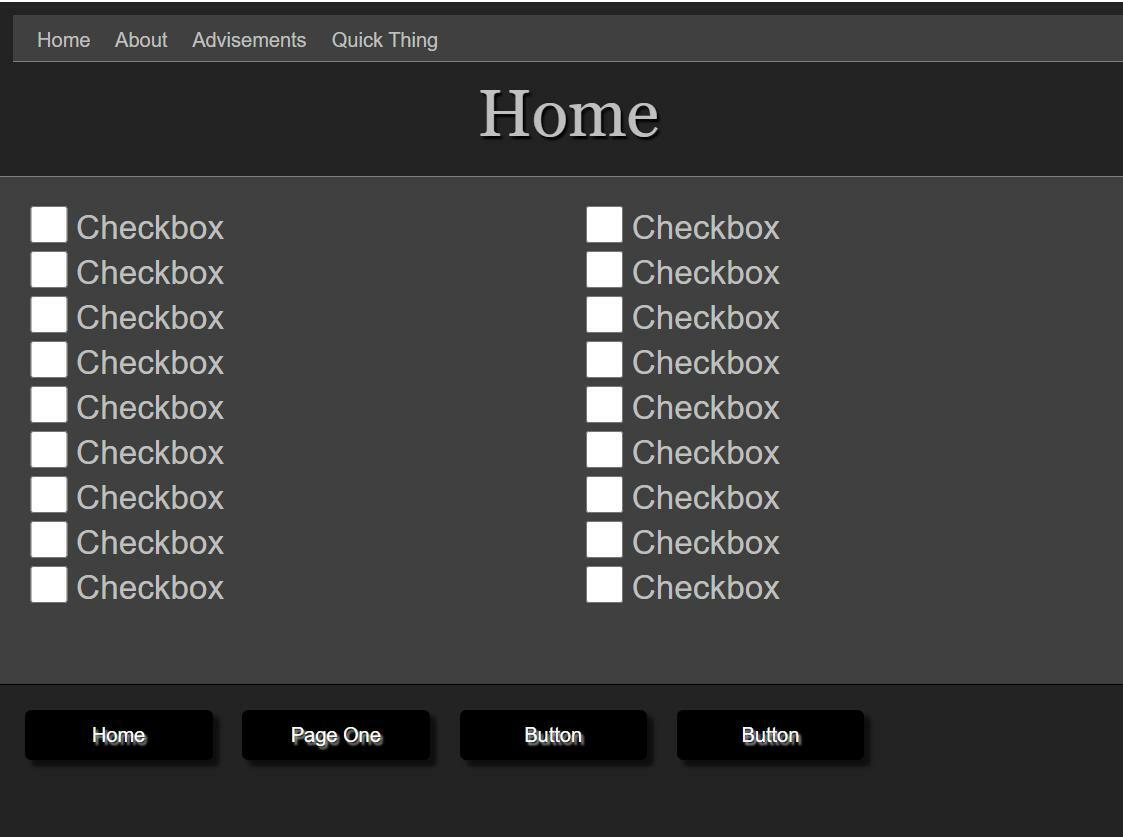Click the rightmost Button in the footer
The width and height of the screenshot is (1123, 837).
click(770, 735)
